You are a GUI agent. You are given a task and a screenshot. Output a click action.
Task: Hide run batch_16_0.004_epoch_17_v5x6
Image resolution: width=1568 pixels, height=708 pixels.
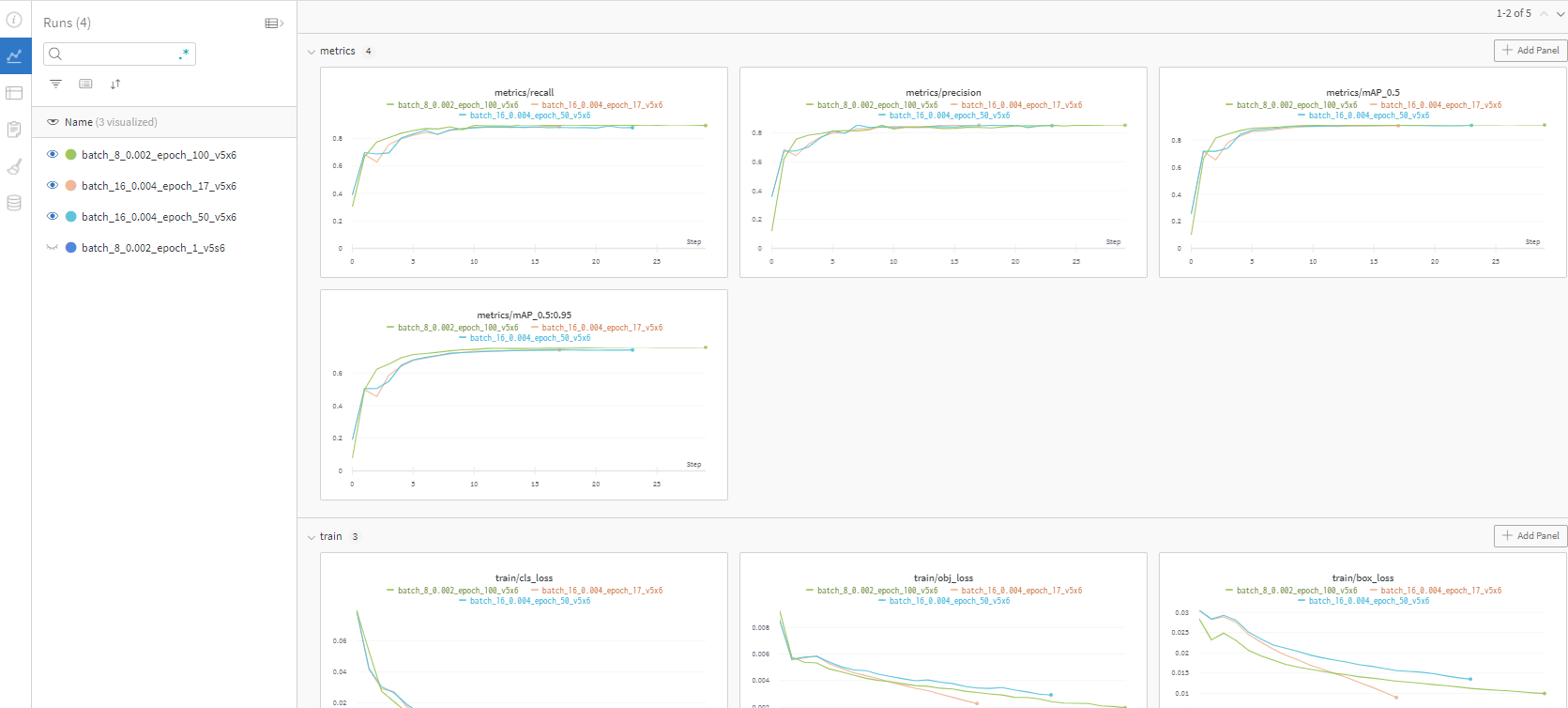tap(53, 185)
